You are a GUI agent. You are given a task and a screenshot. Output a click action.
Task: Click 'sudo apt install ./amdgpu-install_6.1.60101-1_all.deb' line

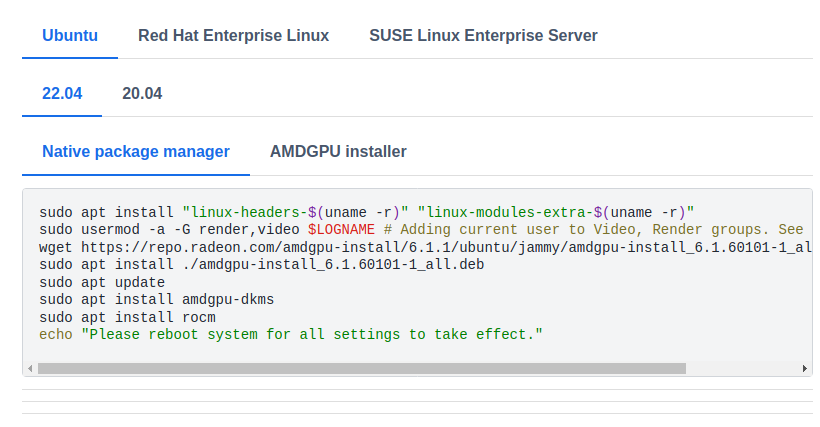(x=261, y=264)
